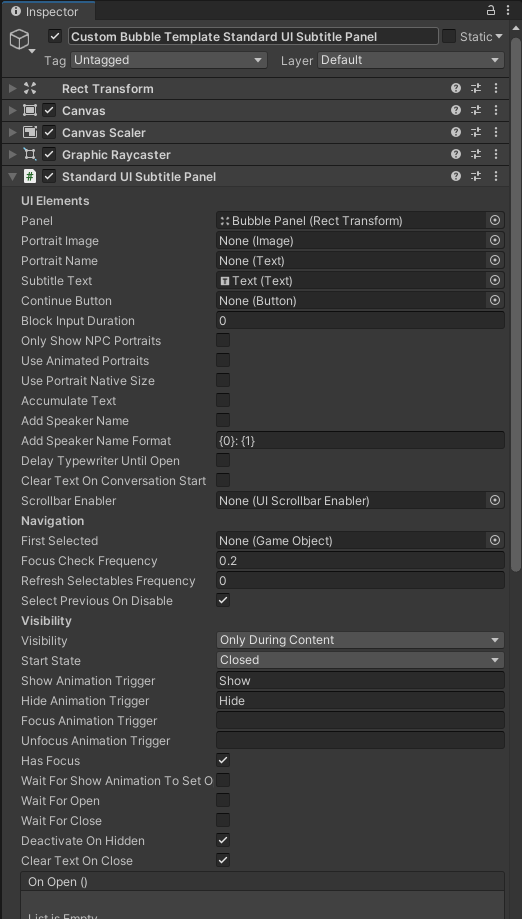Open help for Rect Transform component
Screen dimensions: 522x919
(456, 89)
